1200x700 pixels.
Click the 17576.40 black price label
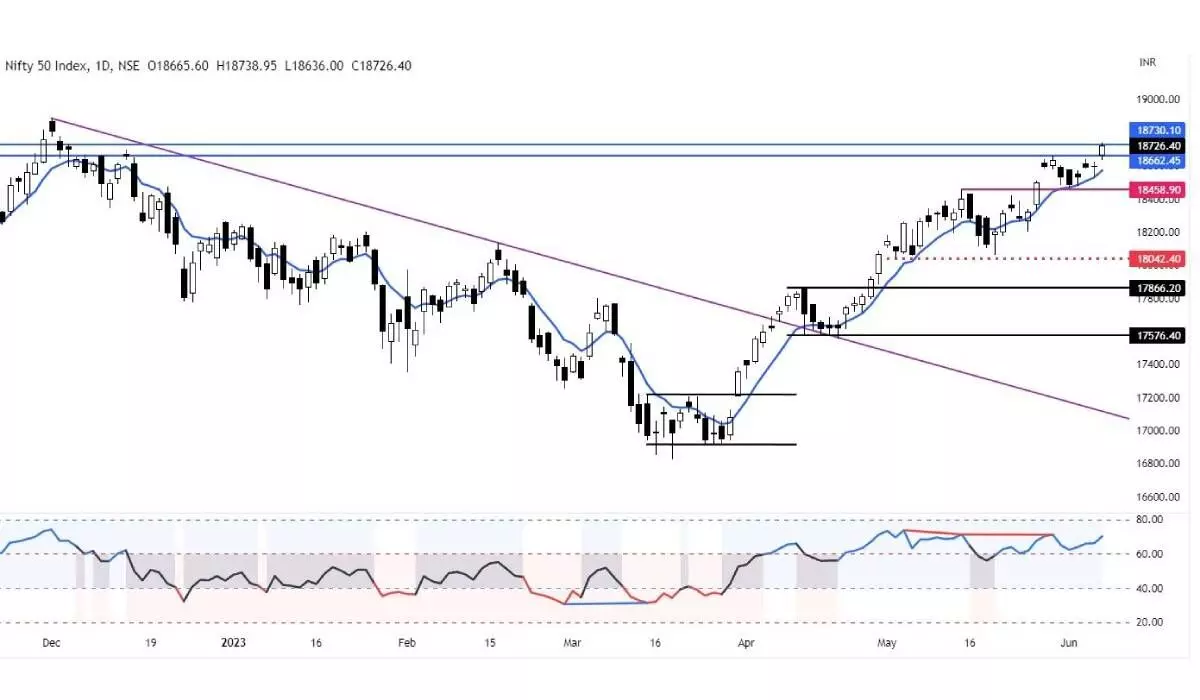pyautogui.click(x=1159, y=335)
